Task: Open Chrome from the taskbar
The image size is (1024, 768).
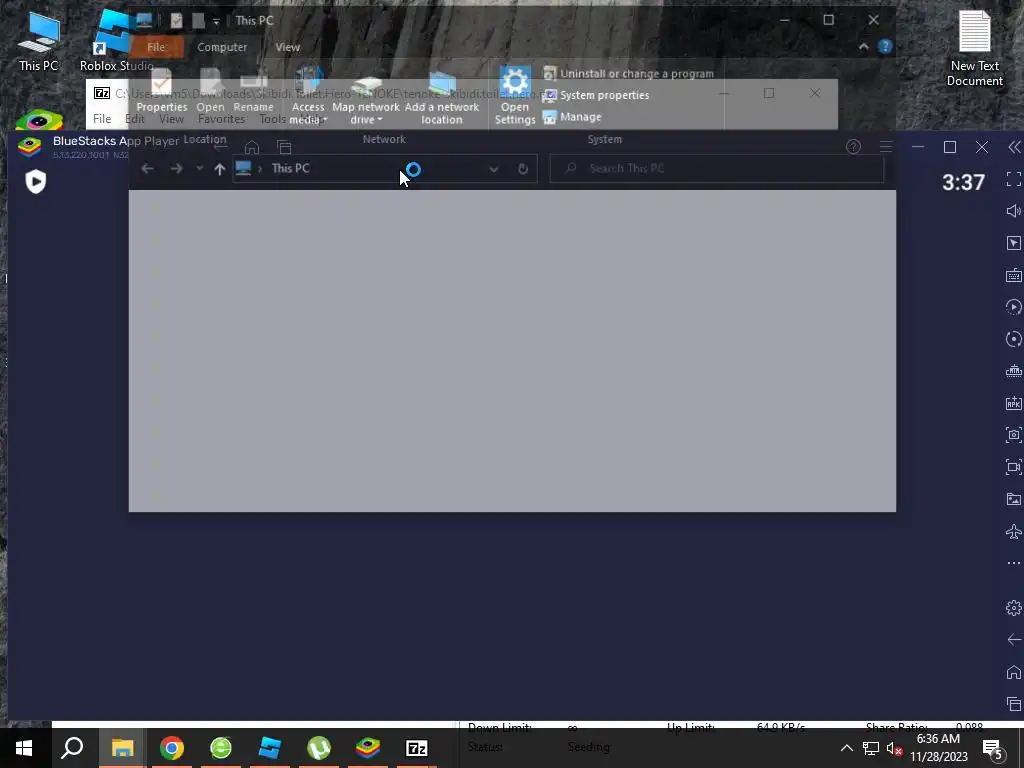Action: (172, 748)
